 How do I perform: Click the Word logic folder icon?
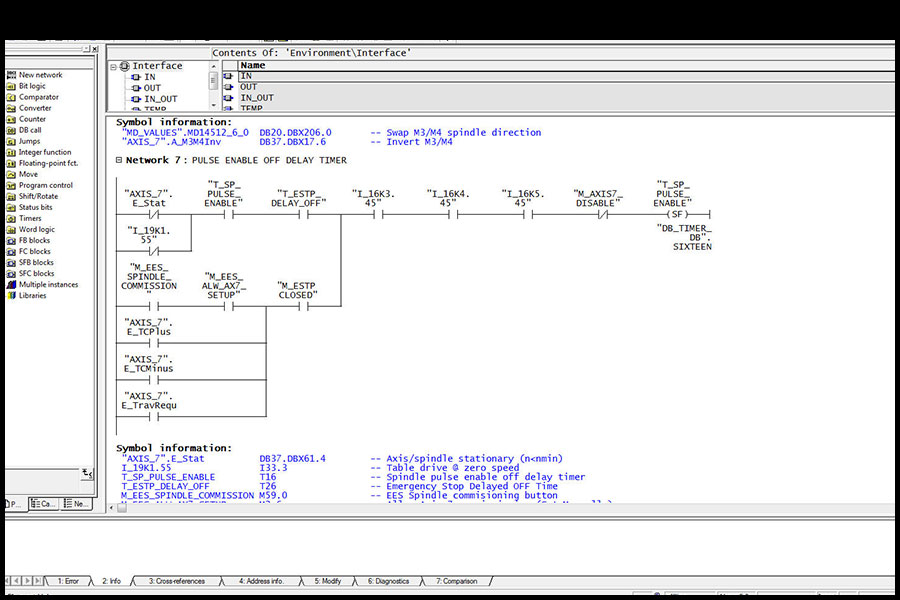[x=11, y=229]
